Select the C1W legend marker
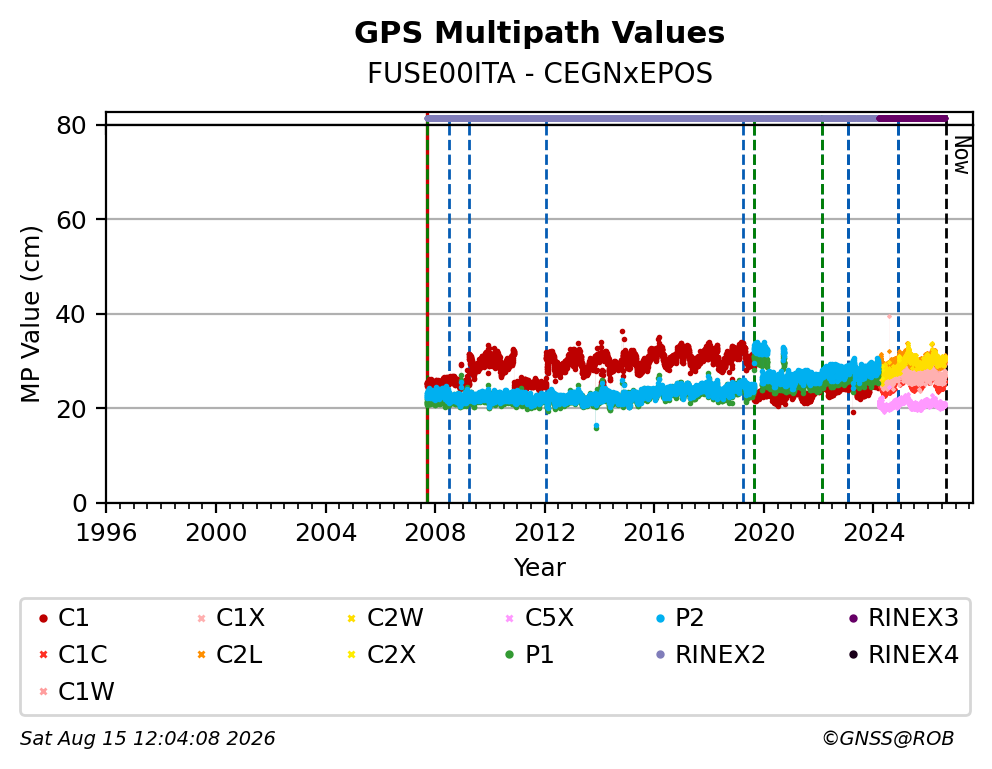The image size is (992, 769). pyautogui.click(x=43, y=691)
